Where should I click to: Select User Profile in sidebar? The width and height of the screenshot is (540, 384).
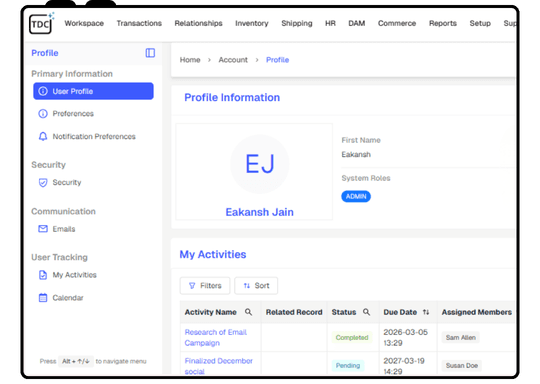pos(93,91)
